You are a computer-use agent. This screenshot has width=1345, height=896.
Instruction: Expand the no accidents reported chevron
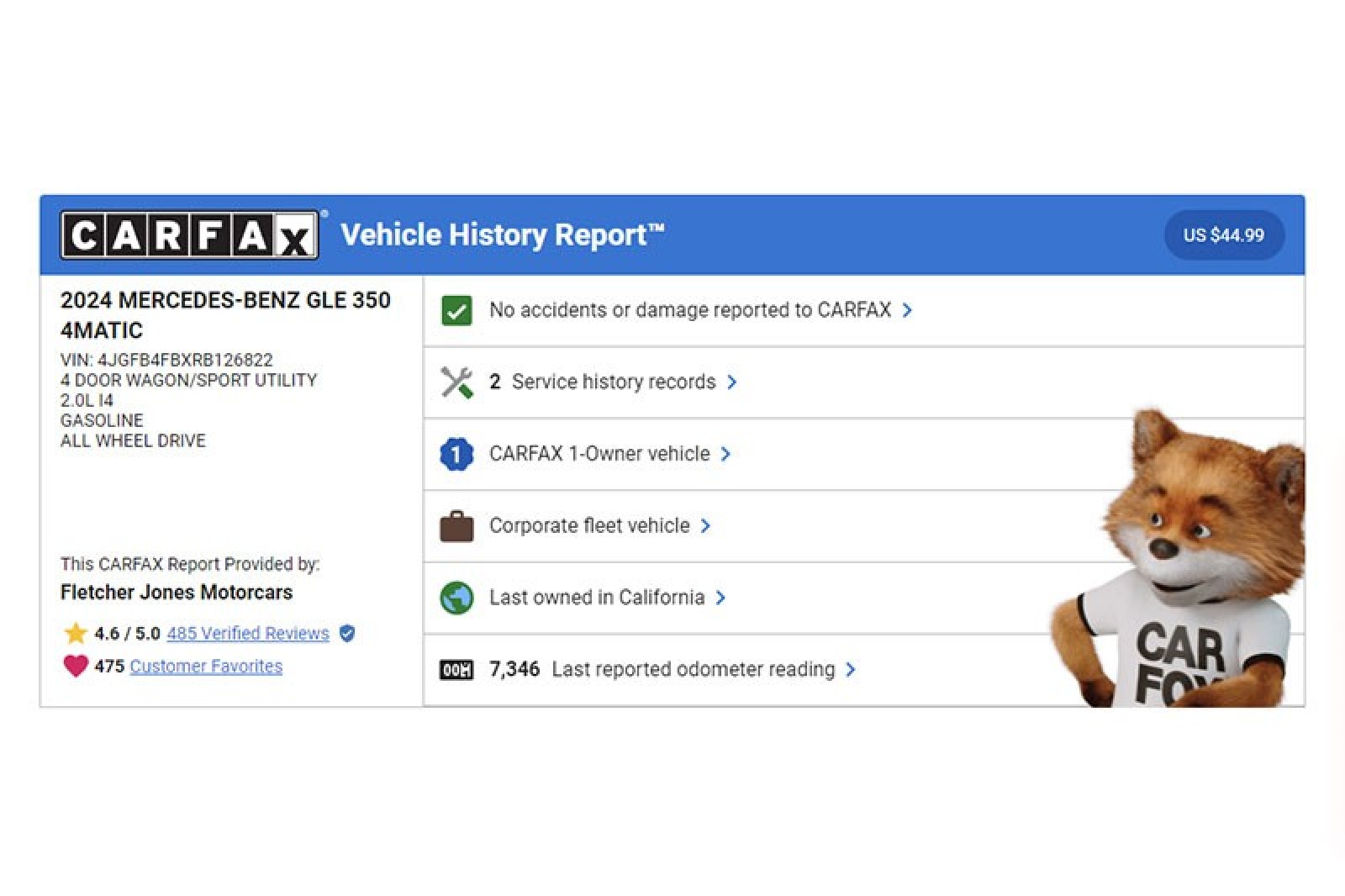click(907, 310)
